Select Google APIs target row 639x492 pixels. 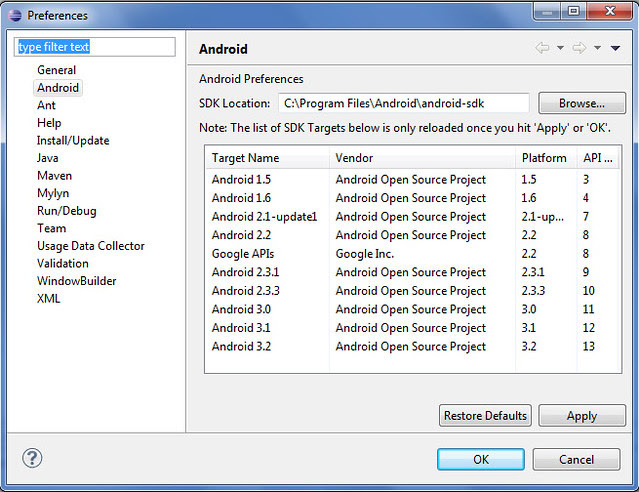click(x=413, y=254)
